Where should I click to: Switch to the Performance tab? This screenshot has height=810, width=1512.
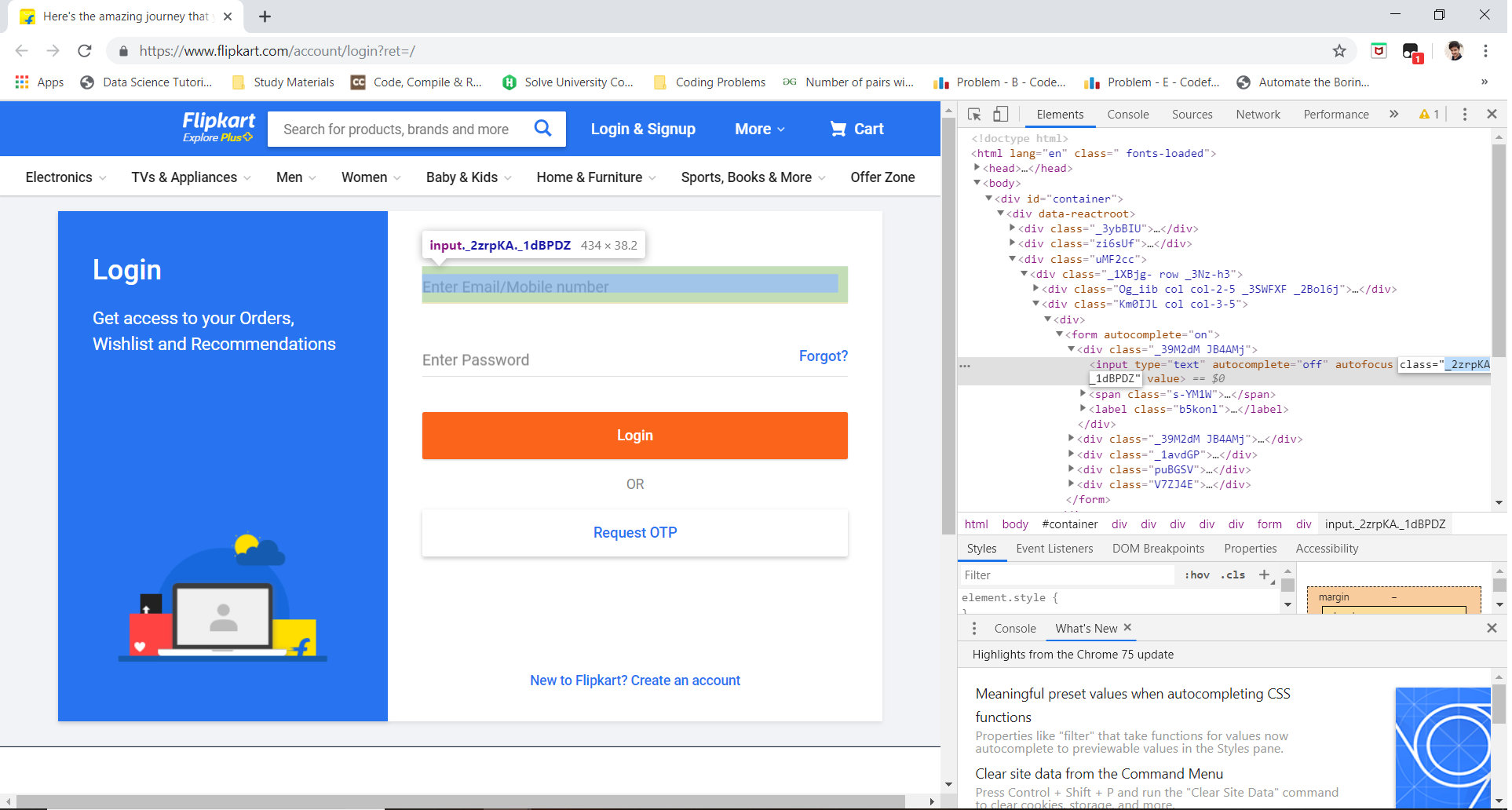point(1336,115)
